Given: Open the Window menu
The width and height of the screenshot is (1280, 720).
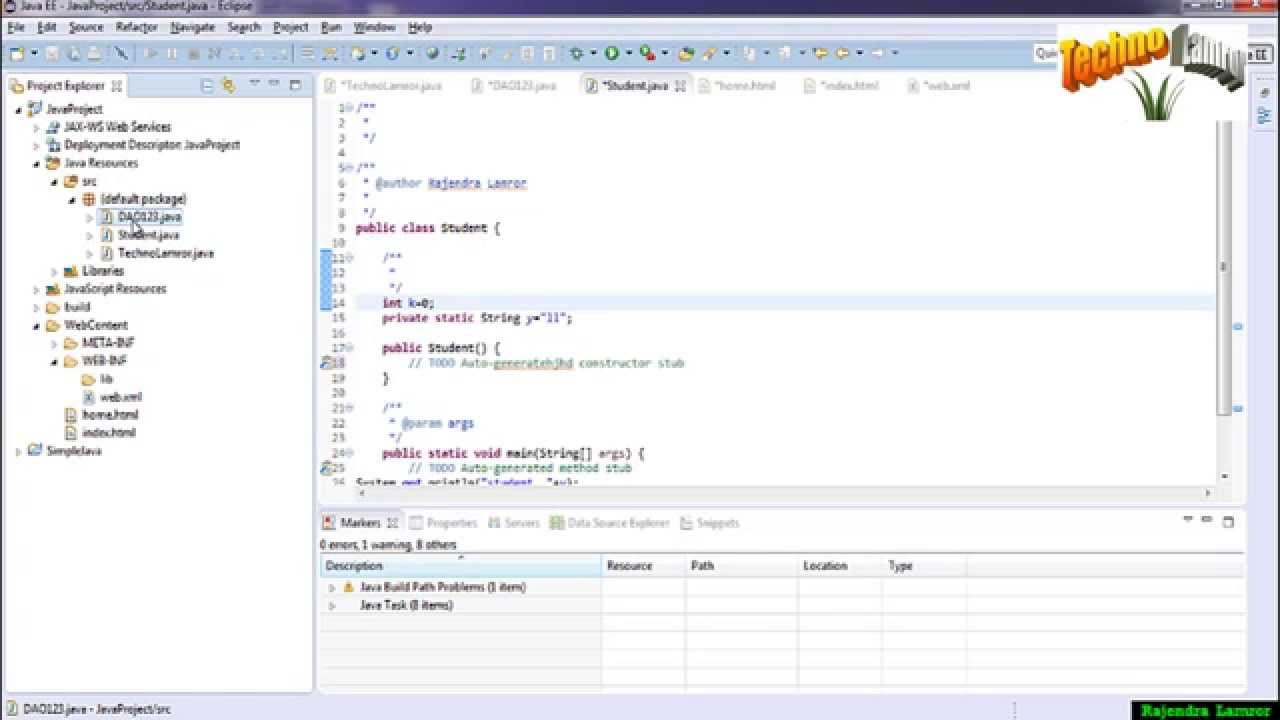Looking at the screenshot, I should pyautogui.click(x=375, y=27).
